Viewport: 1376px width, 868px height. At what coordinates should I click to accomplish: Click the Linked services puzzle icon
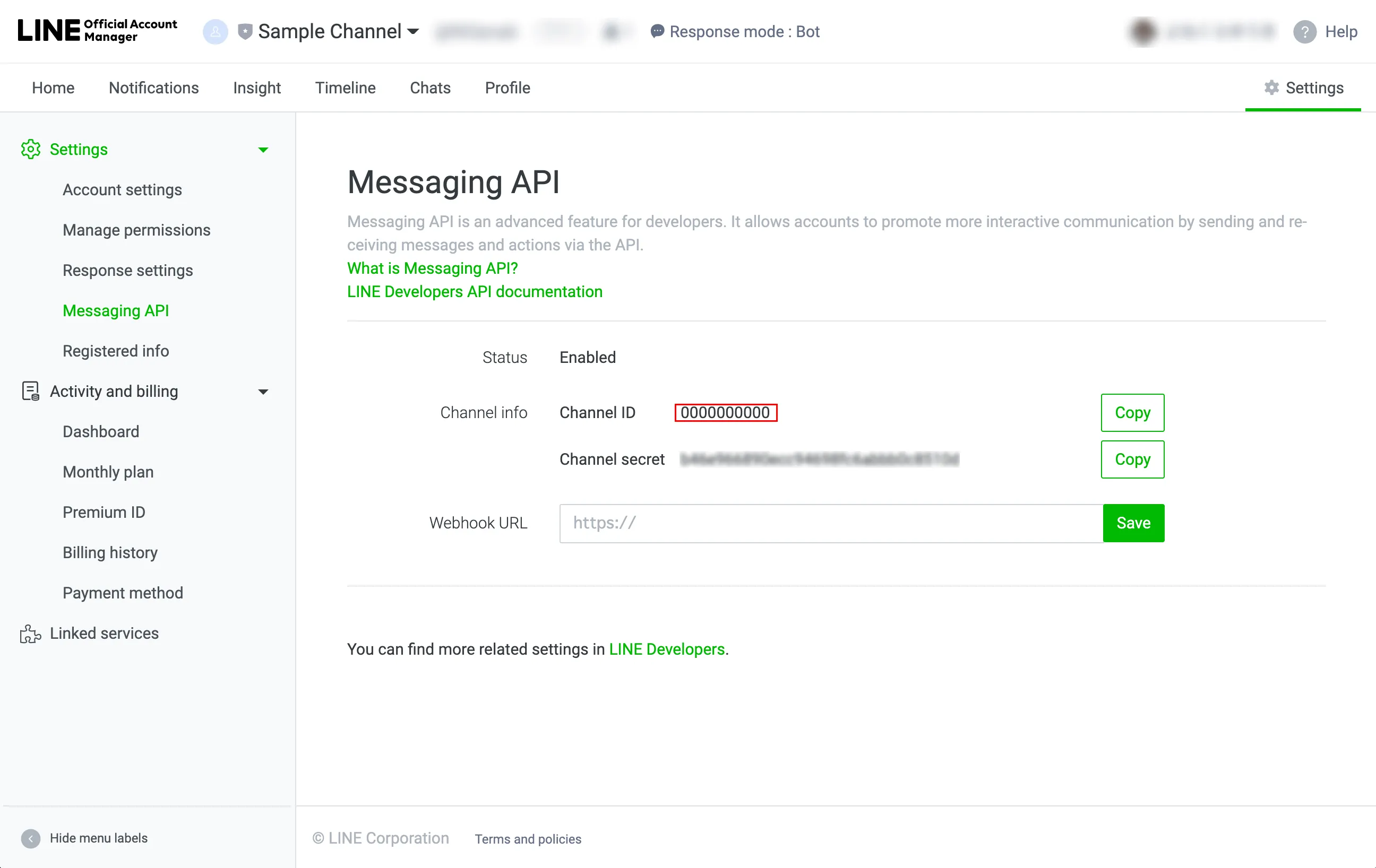coord(30,633)
